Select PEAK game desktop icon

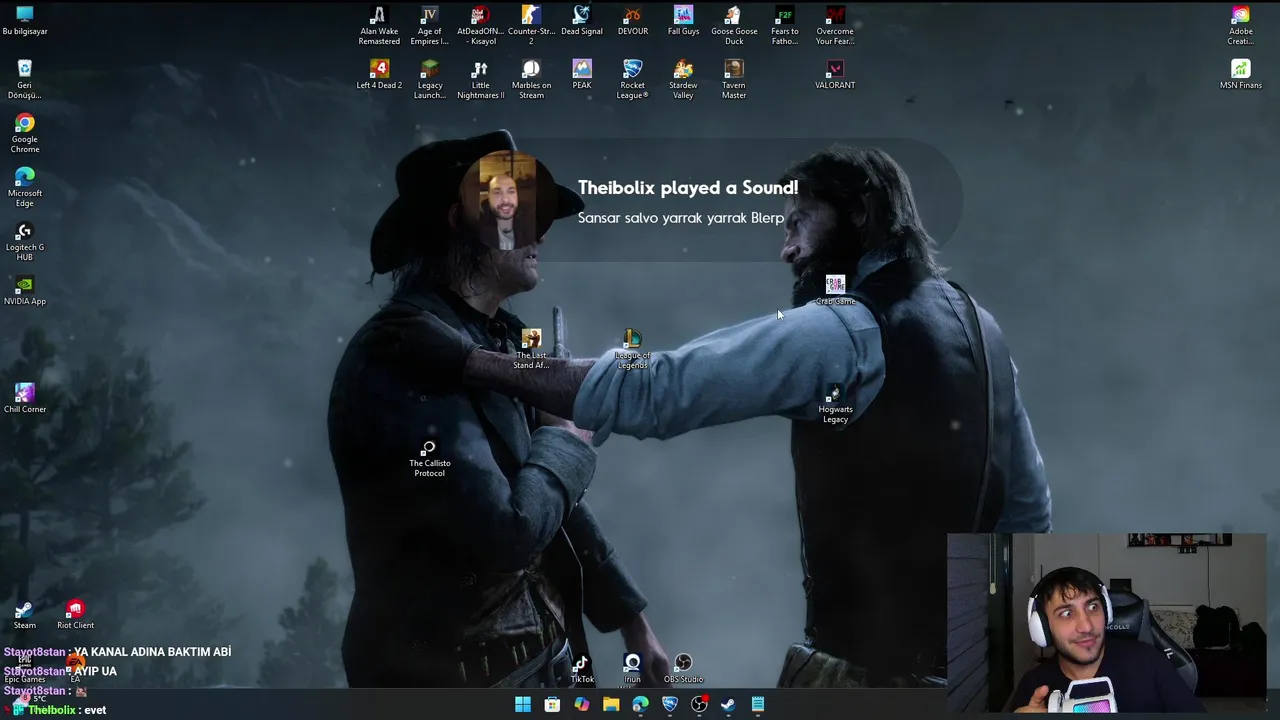tap(582, 75)
